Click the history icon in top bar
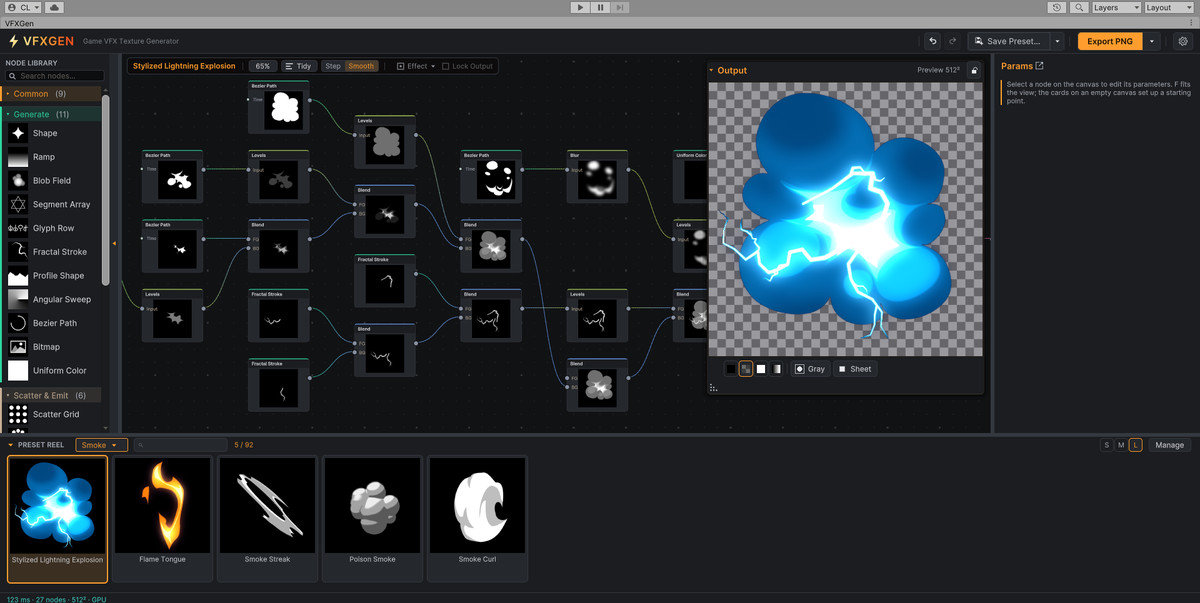 (1058, 7)
